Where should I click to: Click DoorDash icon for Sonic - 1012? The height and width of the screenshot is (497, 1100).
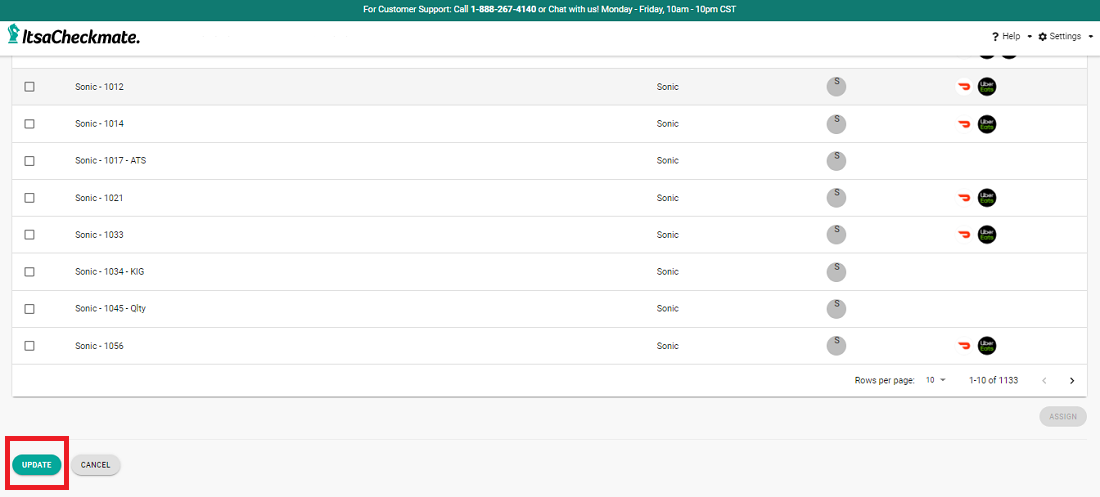click(x=964, y=87)
